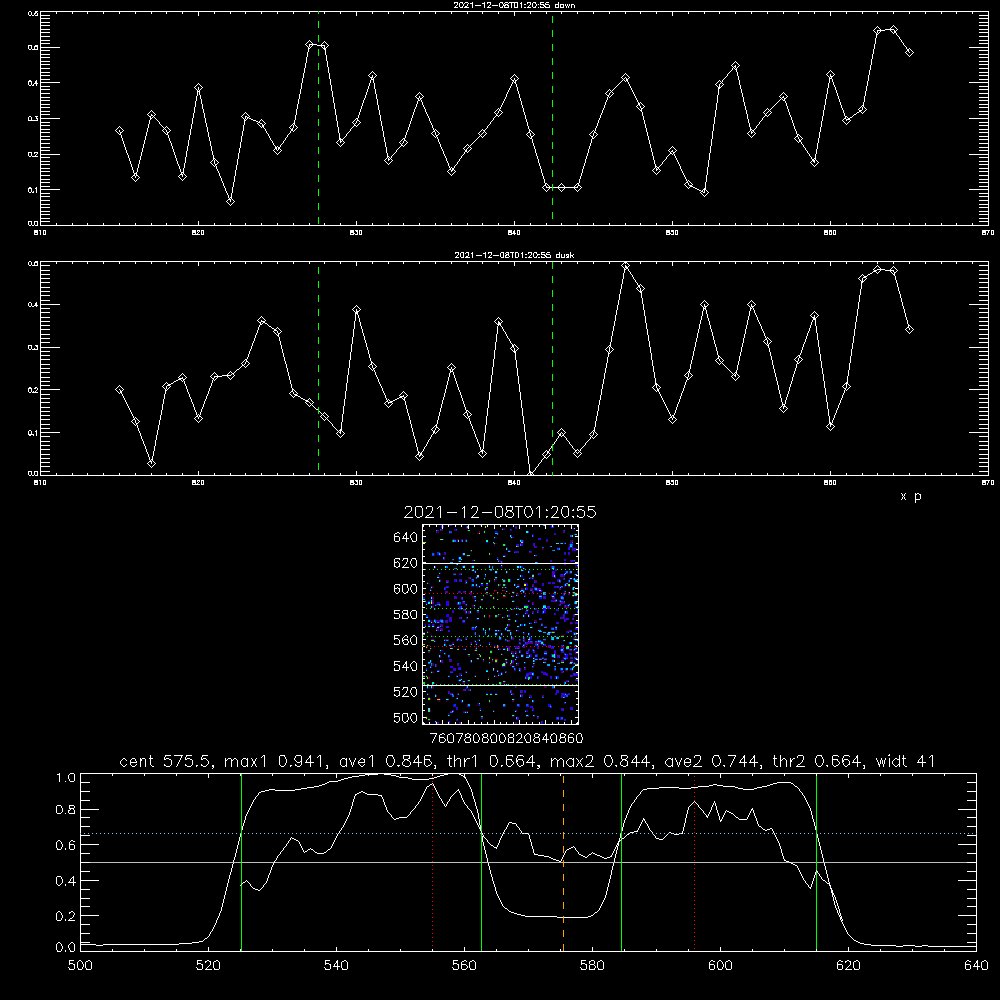
Task: Click the 'cent 575.5' value in the stats line
Action: 167,761
